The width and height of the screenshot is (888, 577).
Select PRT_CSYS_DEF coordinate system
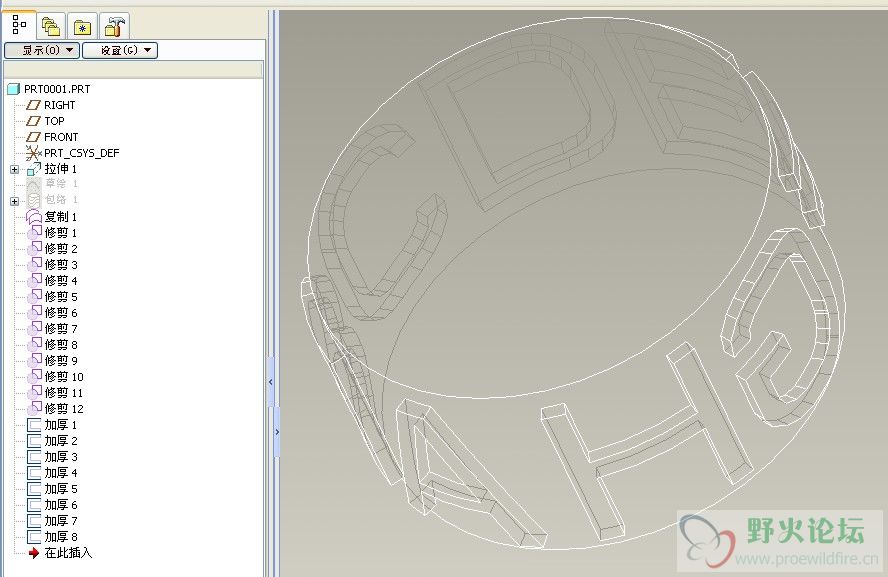82,153
